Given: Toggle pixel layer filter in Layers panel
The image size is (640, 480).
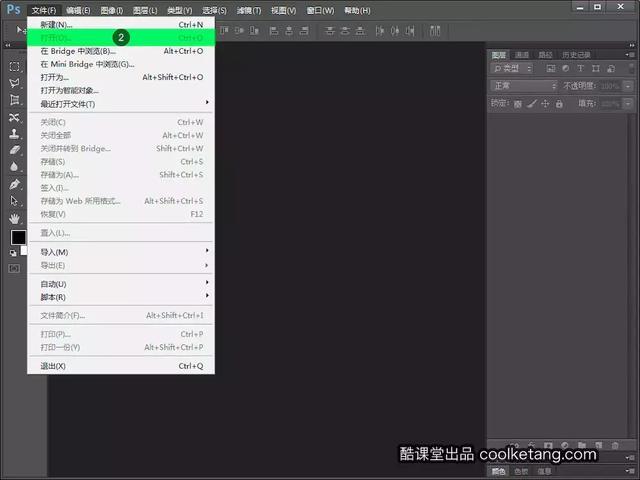Looking at the screenshot, I should 551,68.
